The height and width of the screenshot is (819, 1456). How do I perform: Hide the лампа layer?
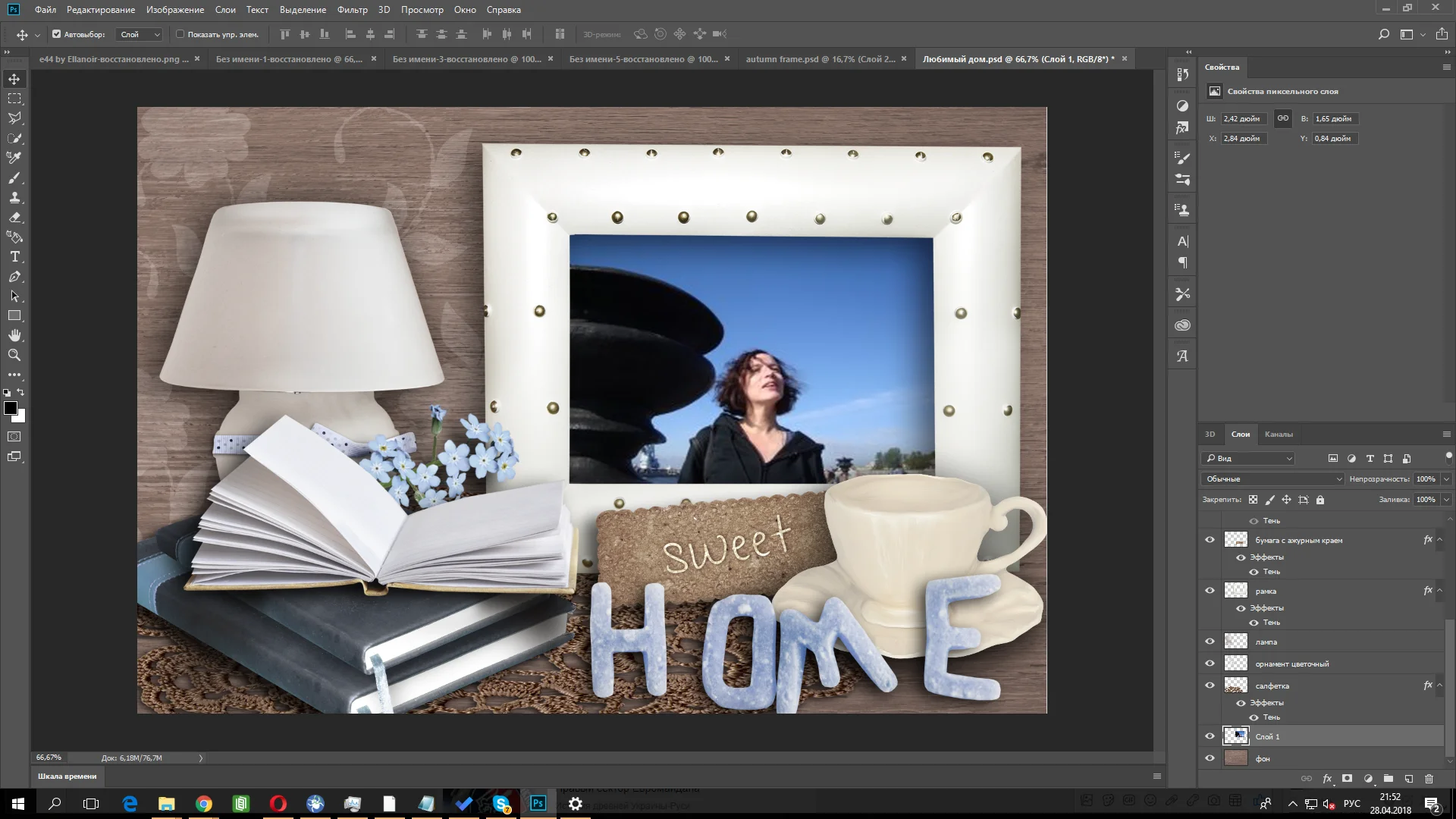click(1210, 642)
